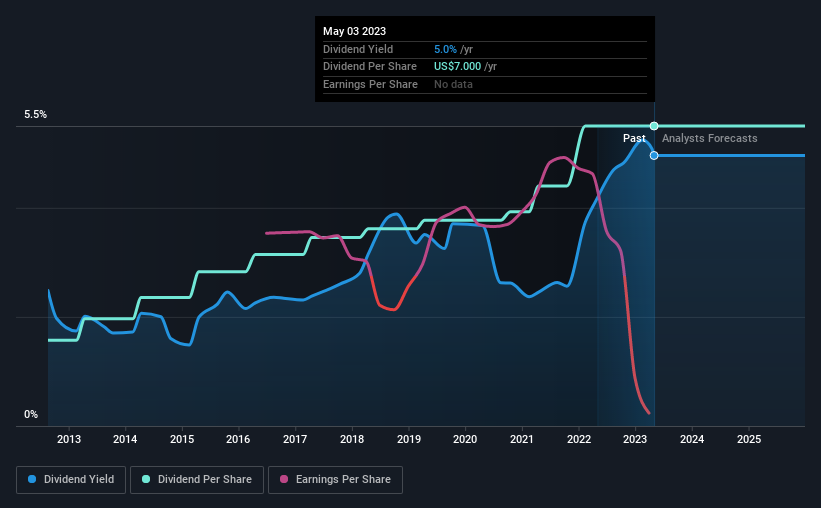The height and width of the screenshot is (508, 821).
Task: Toggle the Earnings Per Share legend button
Action: (x=336, y=480)
